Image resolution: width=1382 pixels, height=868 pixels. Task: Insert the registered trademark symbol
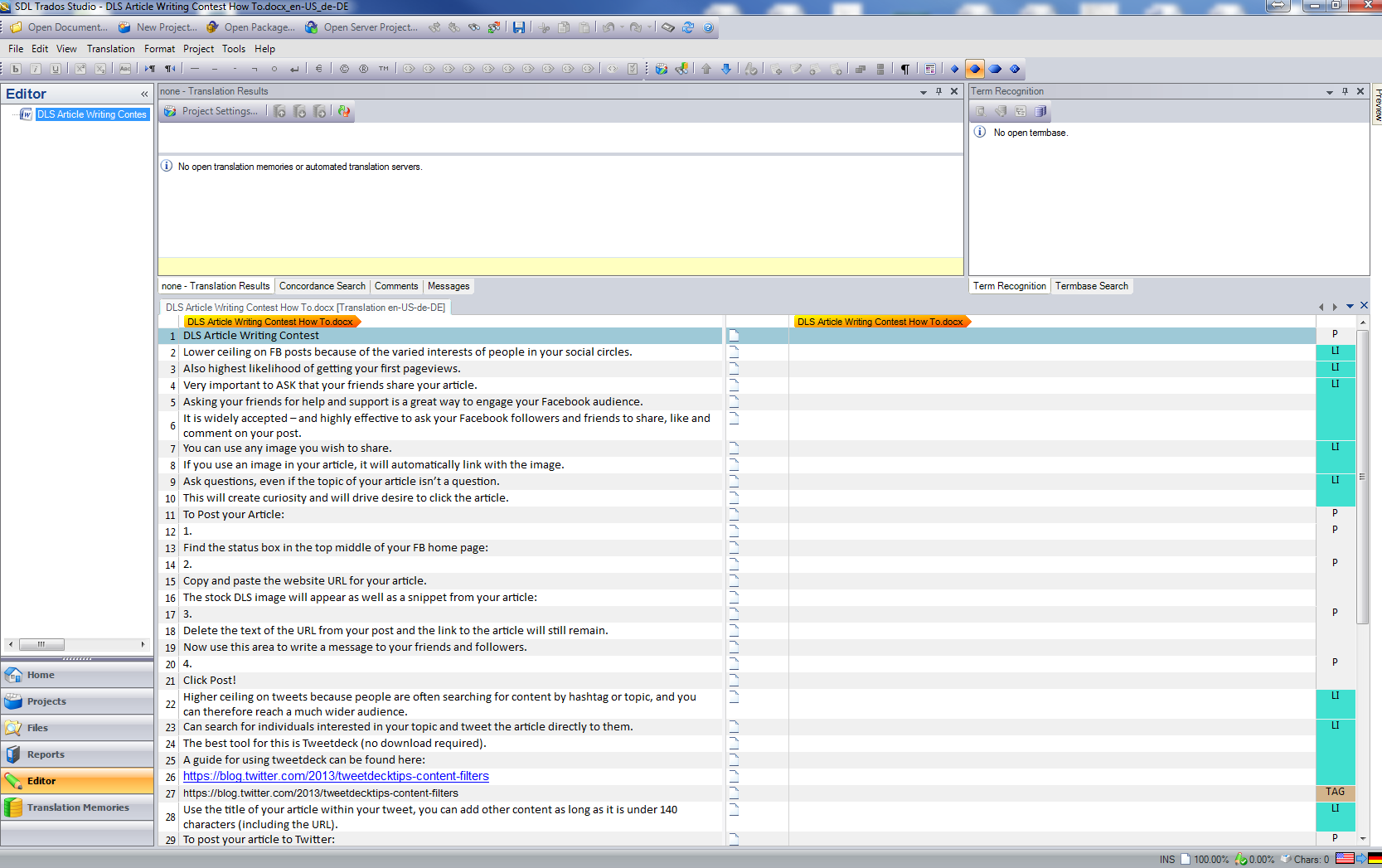(x=364, y=69)
